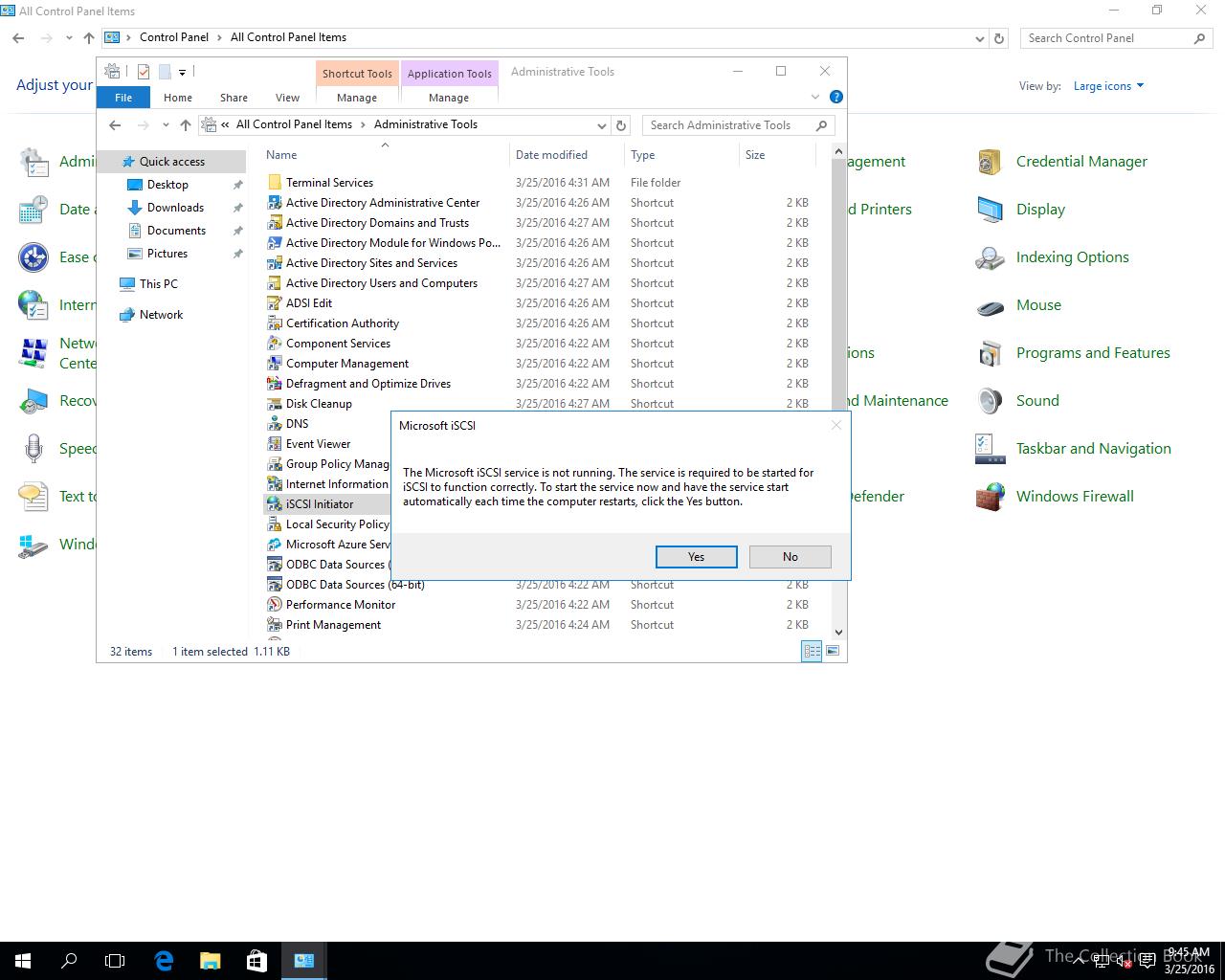Click Active Directory Sites and Services icon

point(275,263)
